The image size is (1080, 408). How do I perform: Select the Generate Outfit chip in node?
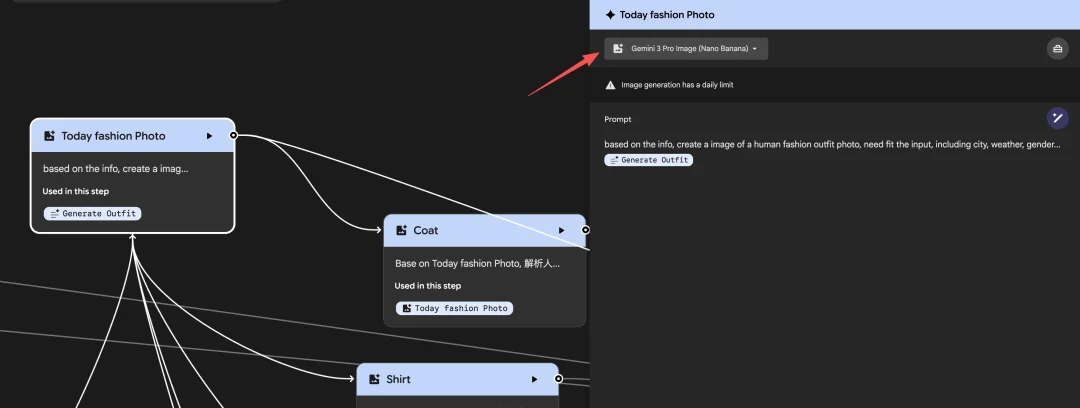92,214
